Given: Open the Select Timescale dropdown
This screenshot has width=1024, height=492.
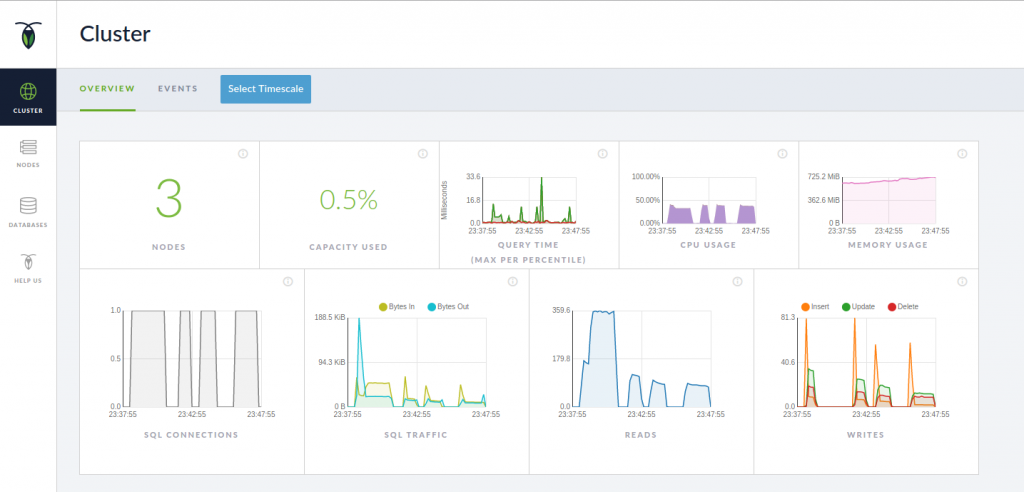Looking at the screenshot, I should 266,89.
